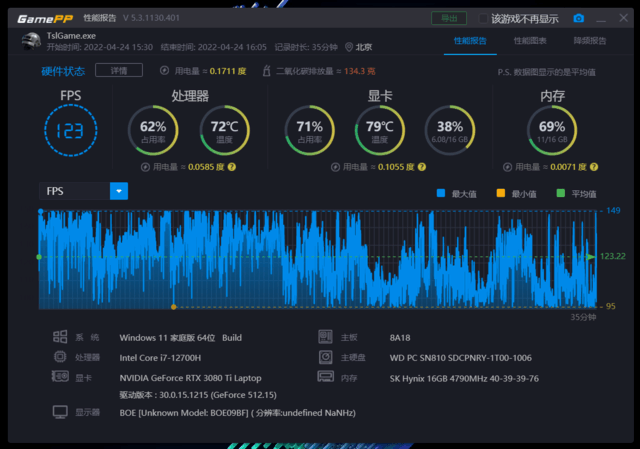Click the green 导出 export button
This screenshot has height=449, width=640.
coord(448,18)
